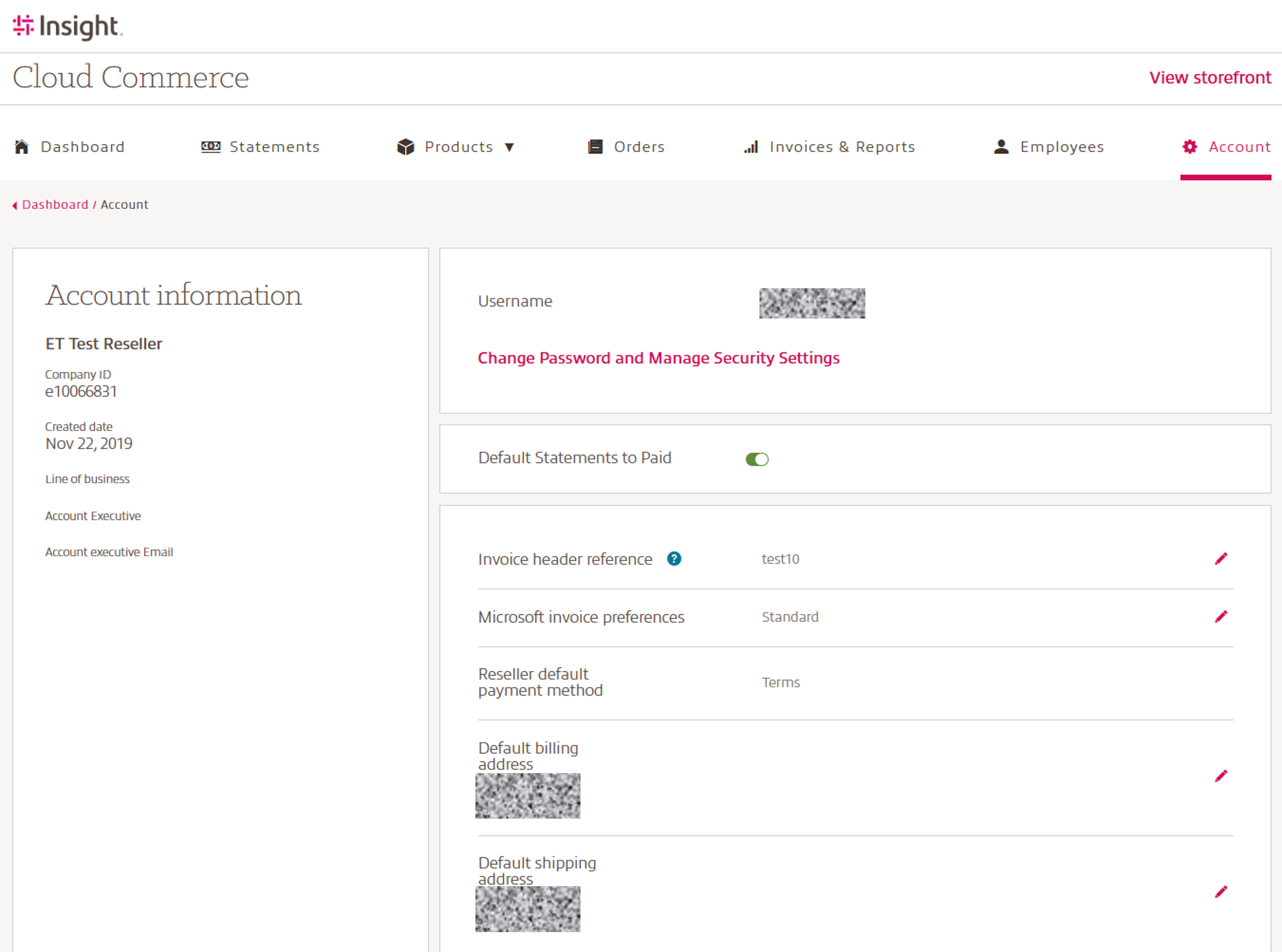
Task: Open Invoice header reference help tooltip
Action: [x=674, y=559]
